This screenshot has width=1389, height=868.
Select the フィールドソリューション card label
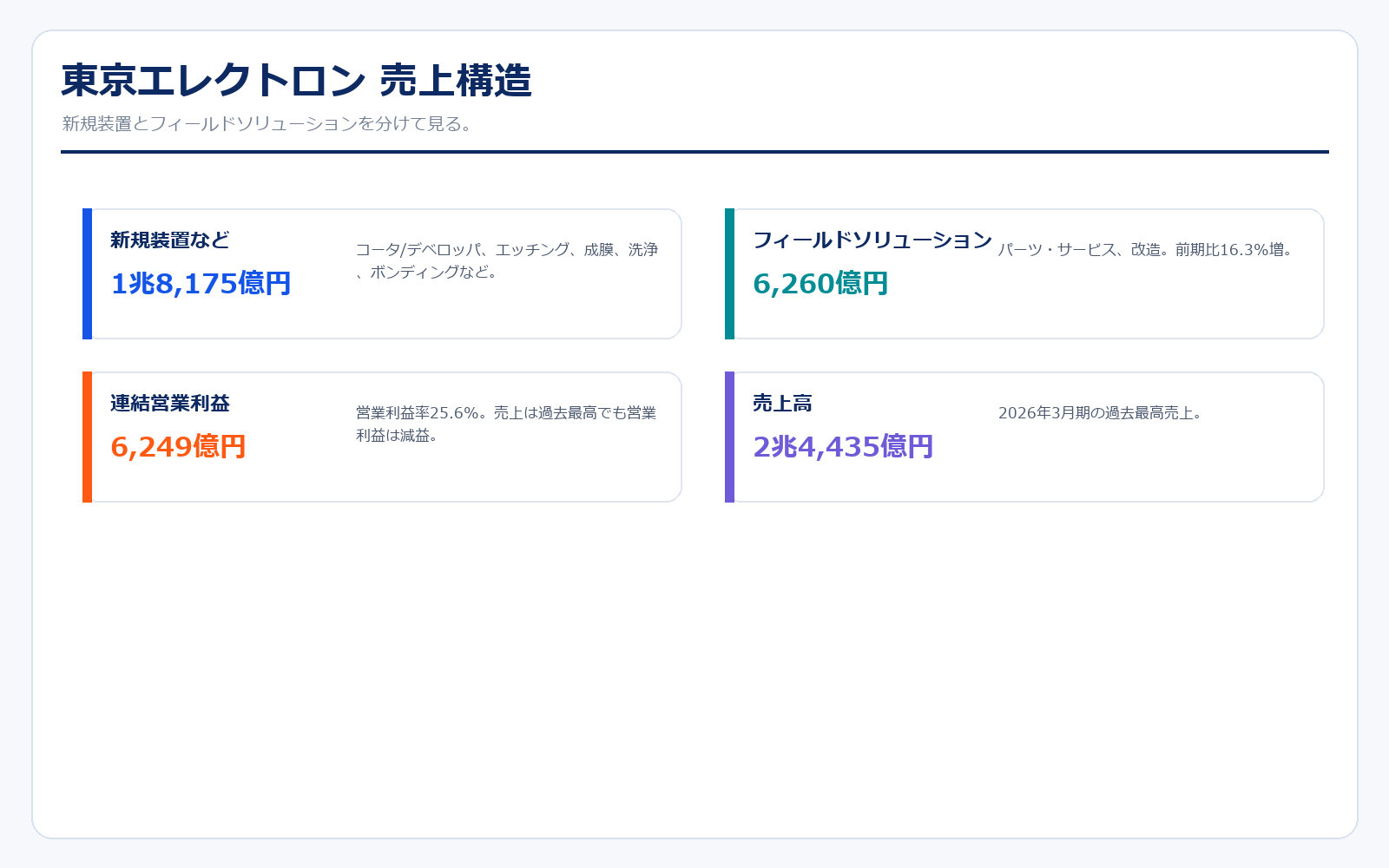[x=872, y=240]
